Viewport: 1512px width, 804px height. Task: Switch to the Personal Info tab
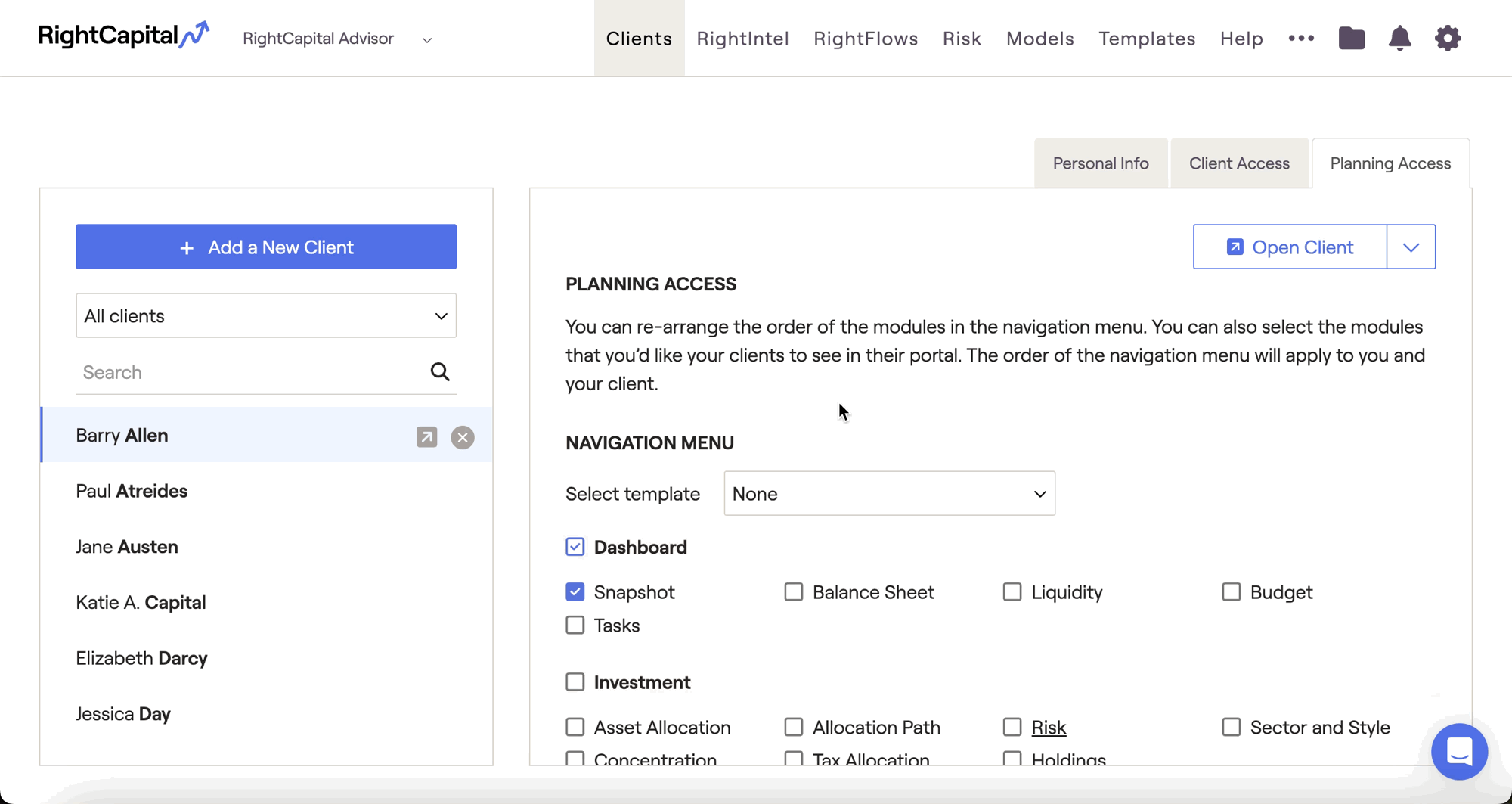point(1101,163)
